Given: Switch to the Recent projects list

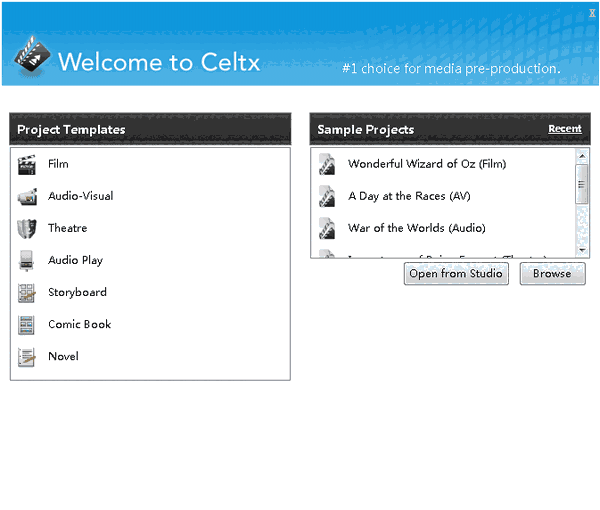Looking at the screenshot, I should pyautogui.click(x=564, y=129).
